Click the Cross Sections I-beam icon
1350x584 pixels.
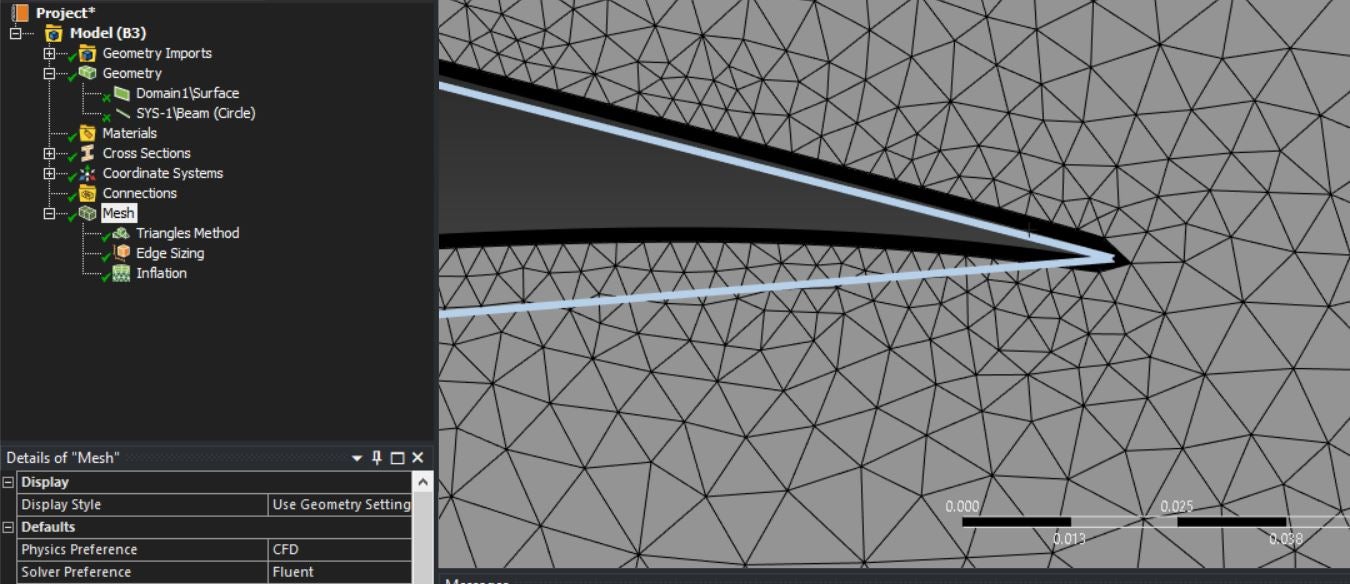click(x=87, y=153)
